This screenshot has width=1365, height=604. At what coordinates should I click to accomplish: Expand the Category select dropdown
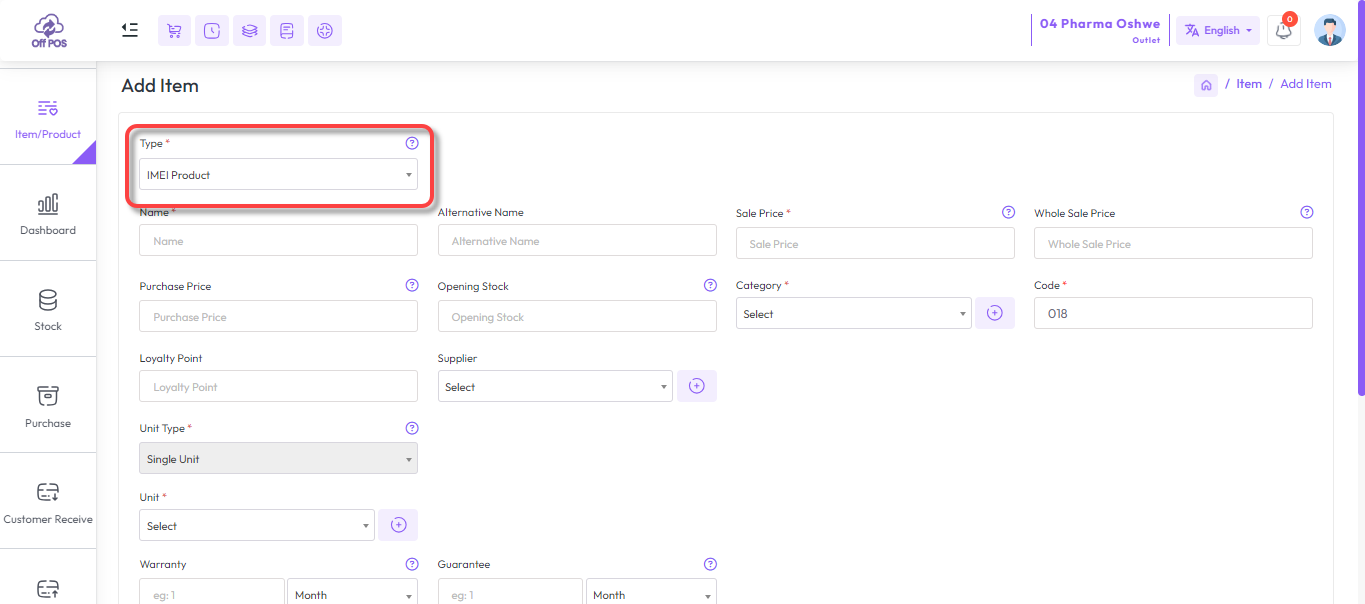pos(853,314)
